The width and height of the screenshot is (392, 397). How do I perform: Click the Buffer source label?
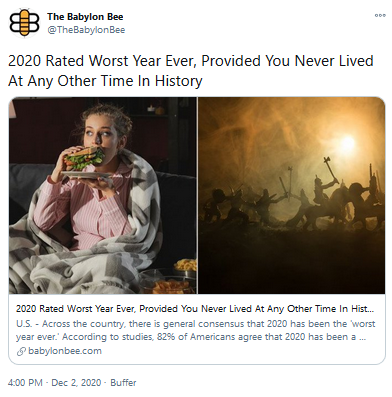click(x=123, y=383)
